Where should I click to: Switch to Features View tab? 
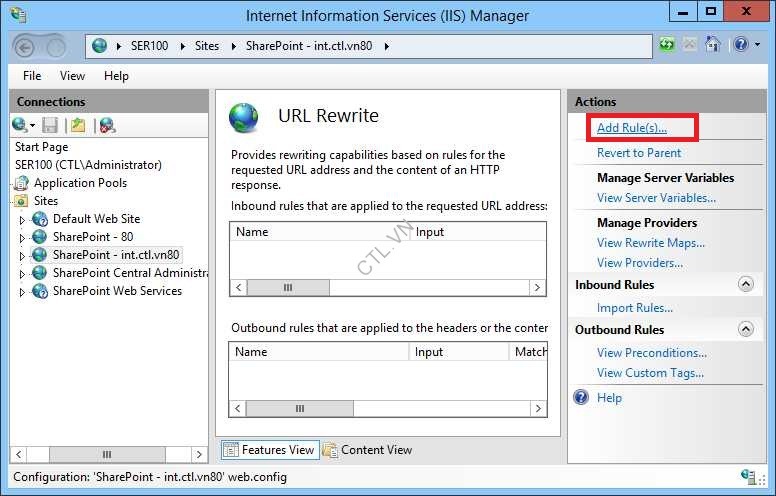point(270,450)
